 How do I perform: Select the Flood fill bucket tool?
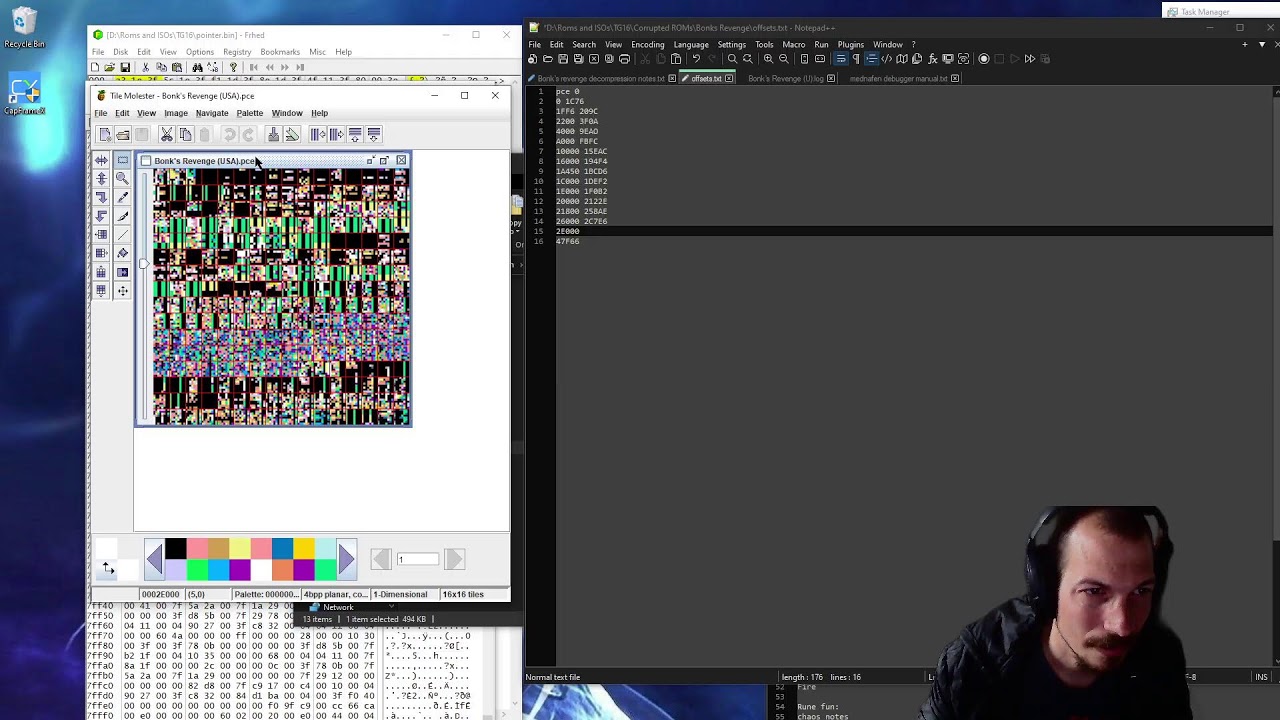122,253
